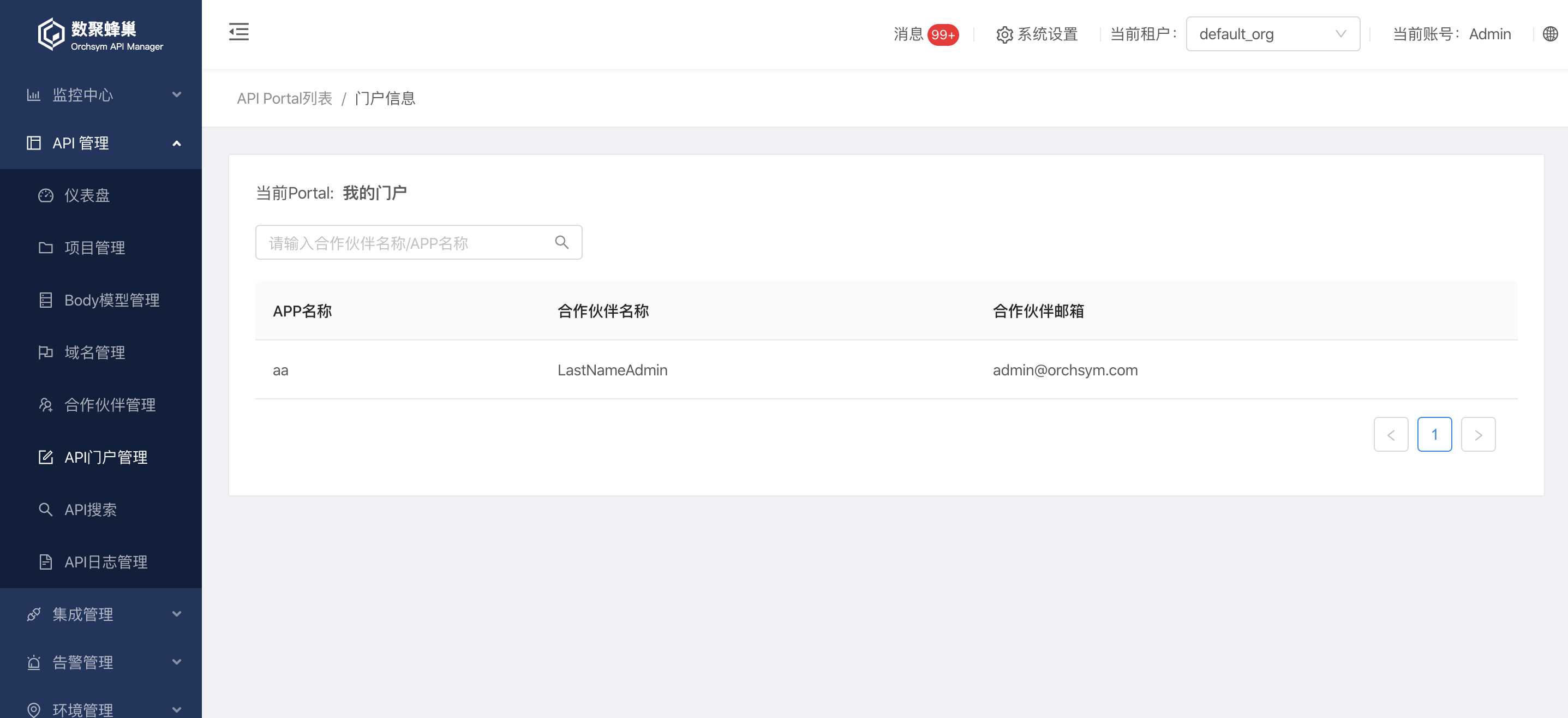Click the previous page arrow
1568x718 pixels.
pyautogui.click(x=1390, y=434)
